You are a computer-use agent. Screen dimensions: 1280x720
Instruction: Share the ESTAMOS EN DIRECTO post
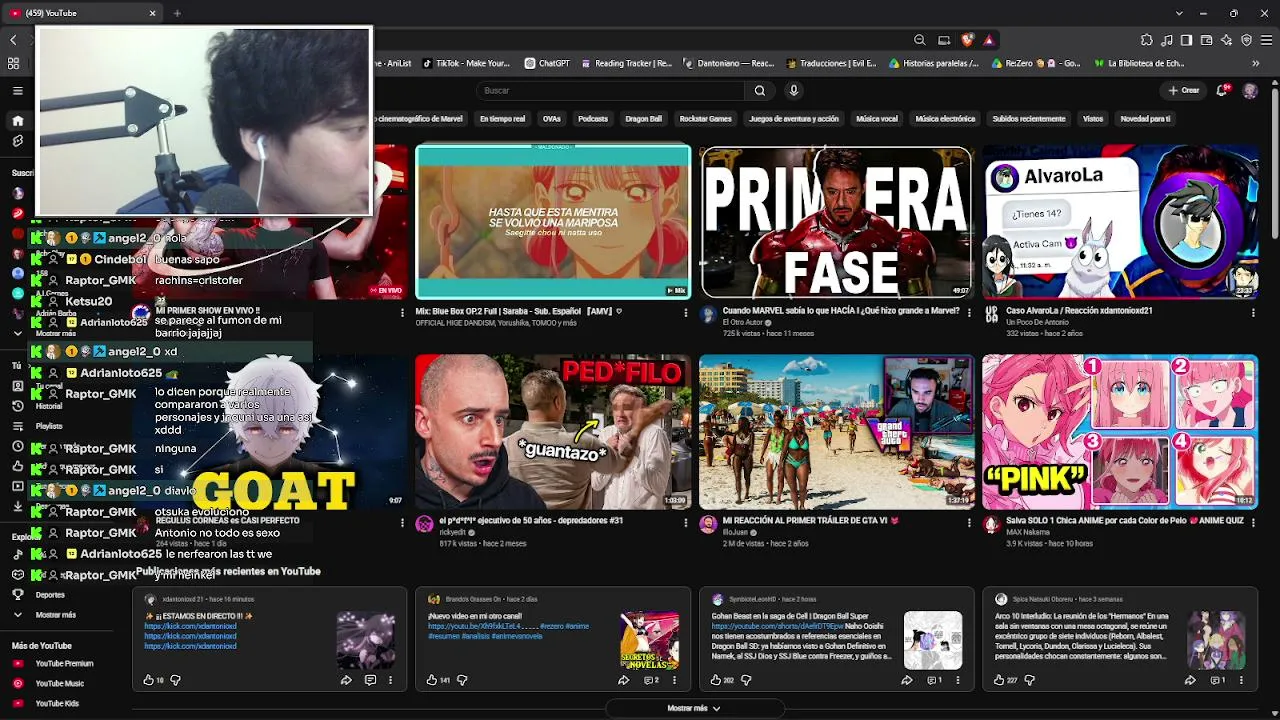[x=346, y=680]
